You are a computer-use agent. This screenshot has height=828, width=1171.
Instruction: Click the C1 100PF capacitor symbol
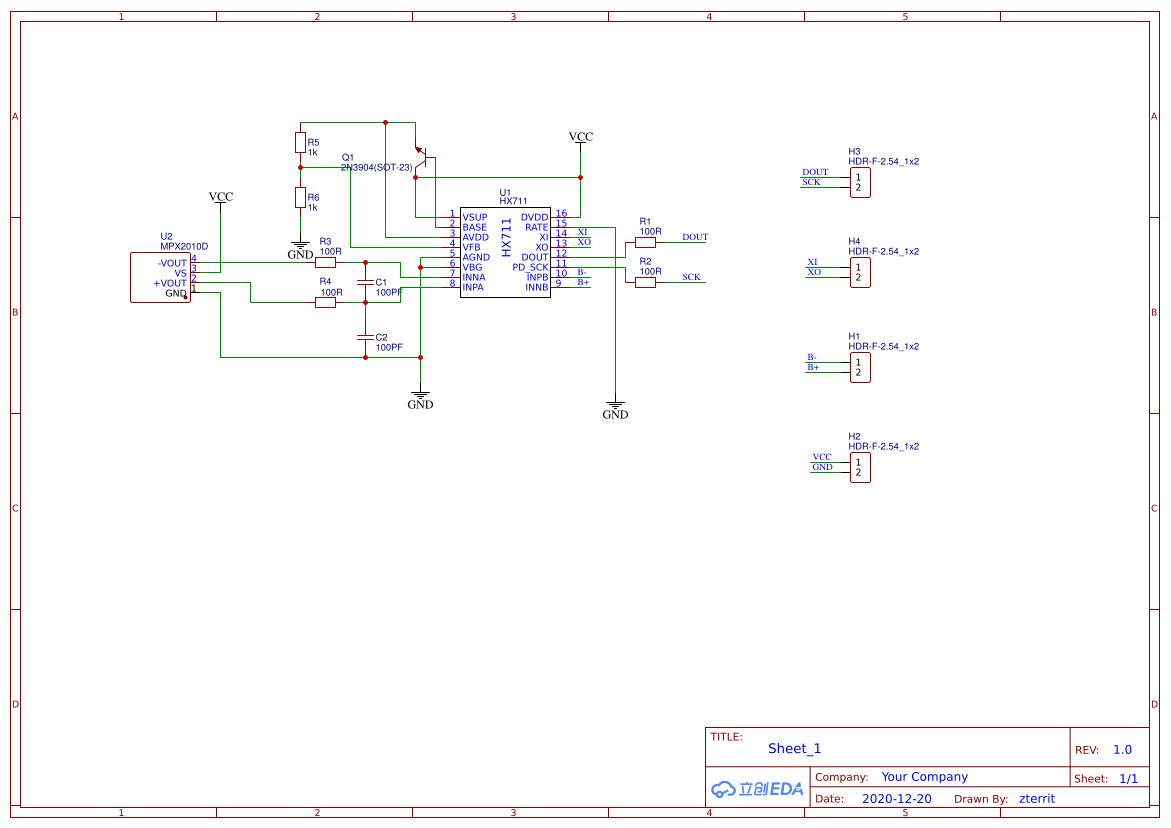[366, 283]
